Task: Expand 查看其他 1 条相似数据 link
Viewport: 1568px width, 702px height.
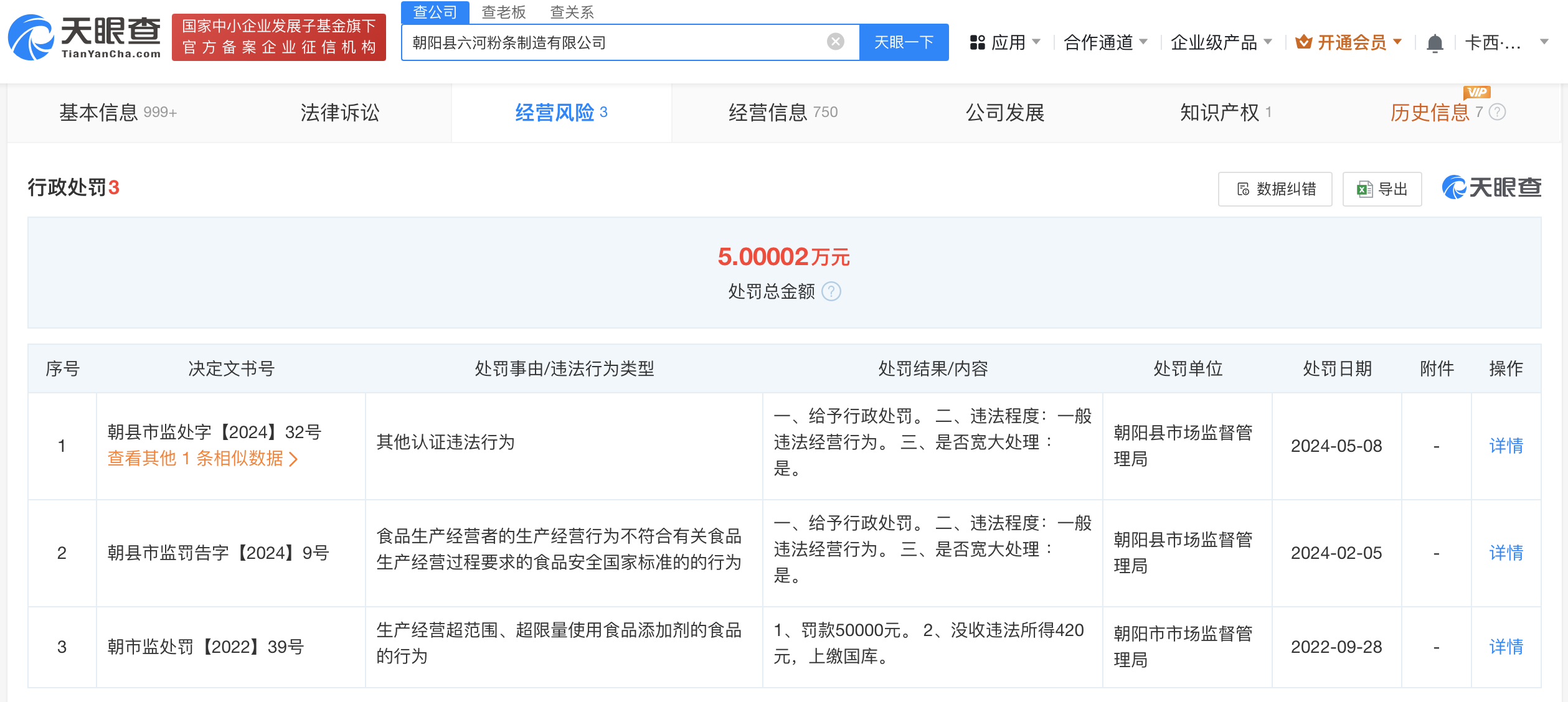Action: pos(202,459)
